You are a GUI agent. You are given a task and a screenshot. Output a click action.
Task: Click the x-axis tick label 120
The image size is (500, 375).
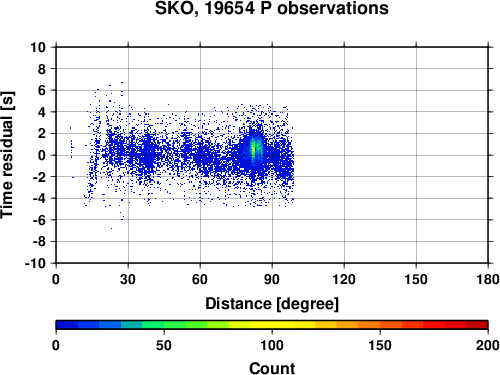[344, 279]
